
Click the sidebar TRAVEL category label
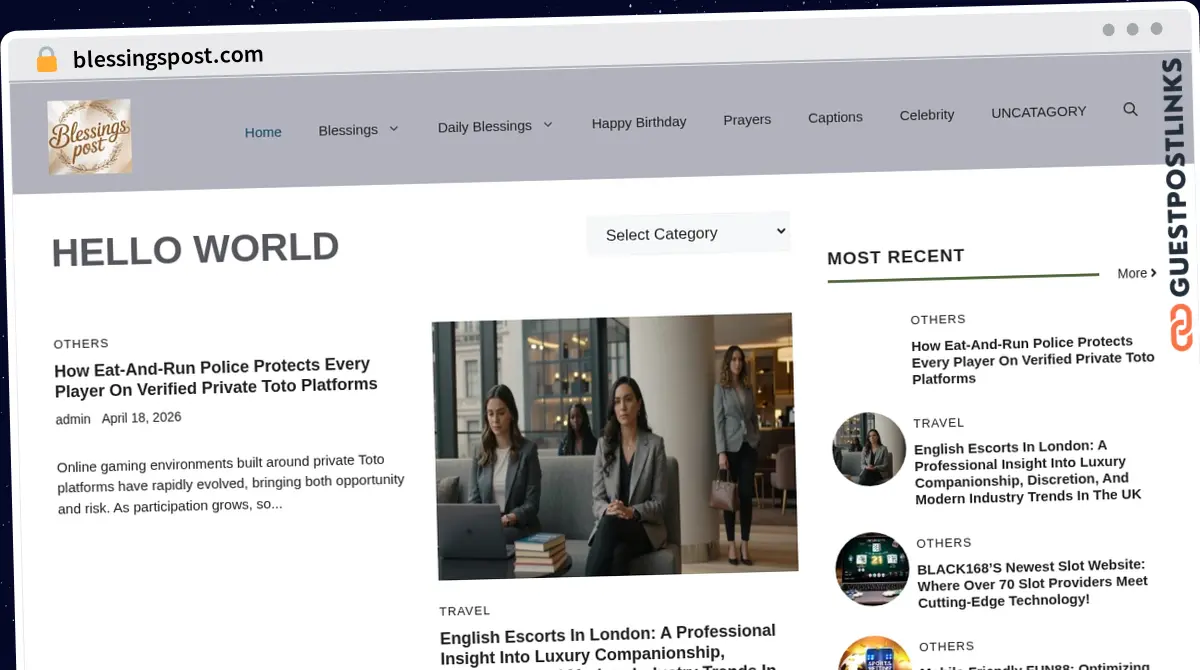tap(939, 423)
